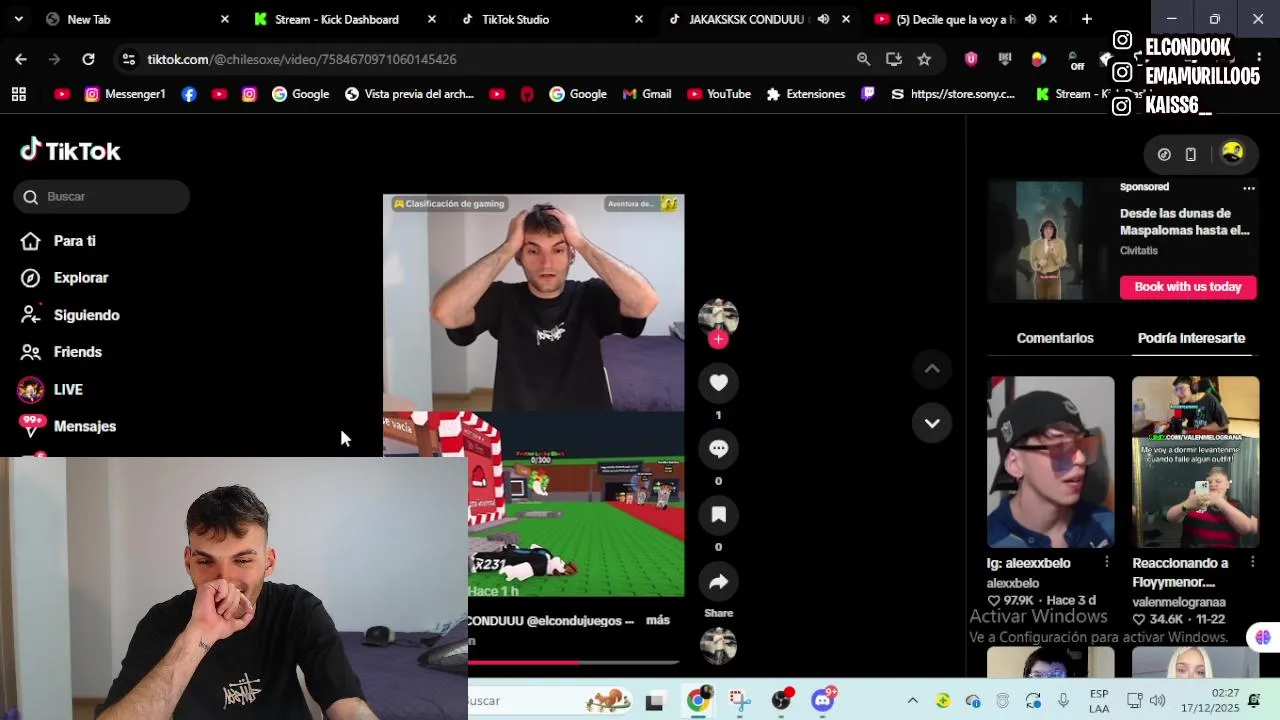Follow the creator with the red plus badge
This screenshot has height=720, width=1280.
(718, 339)
